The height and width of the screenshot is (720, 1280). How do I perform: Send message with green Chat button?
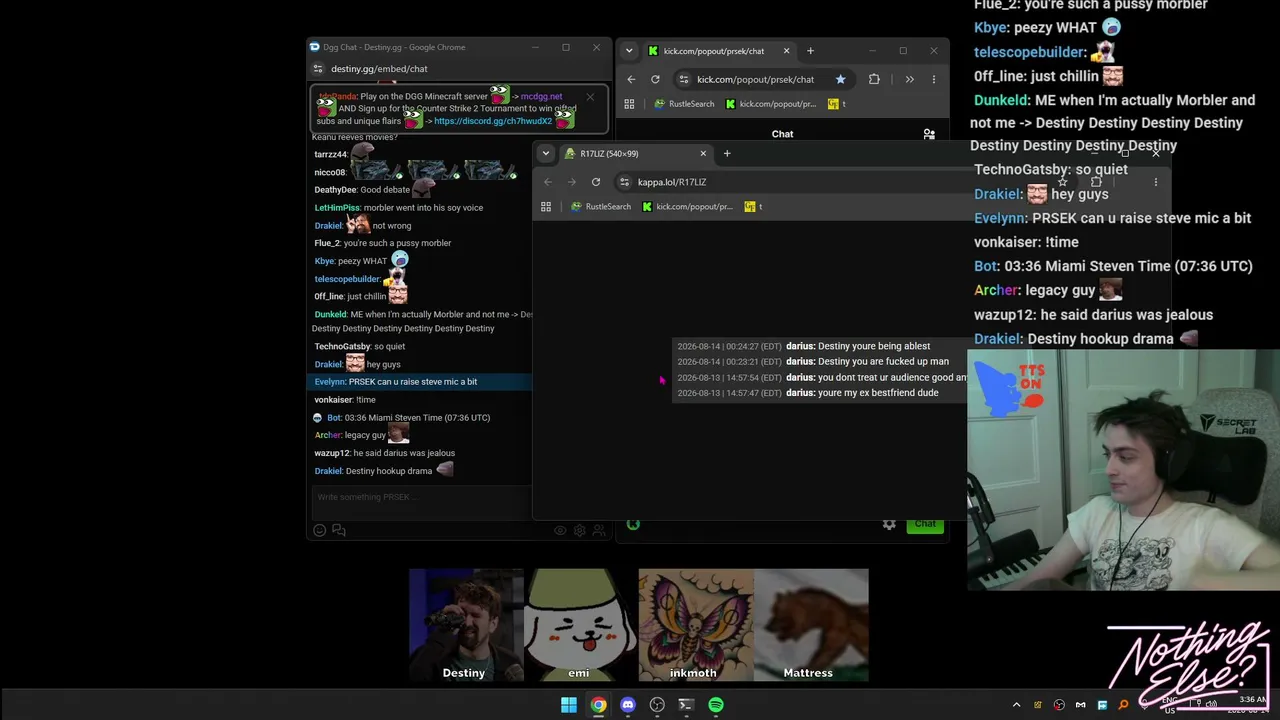coord(925,523)
